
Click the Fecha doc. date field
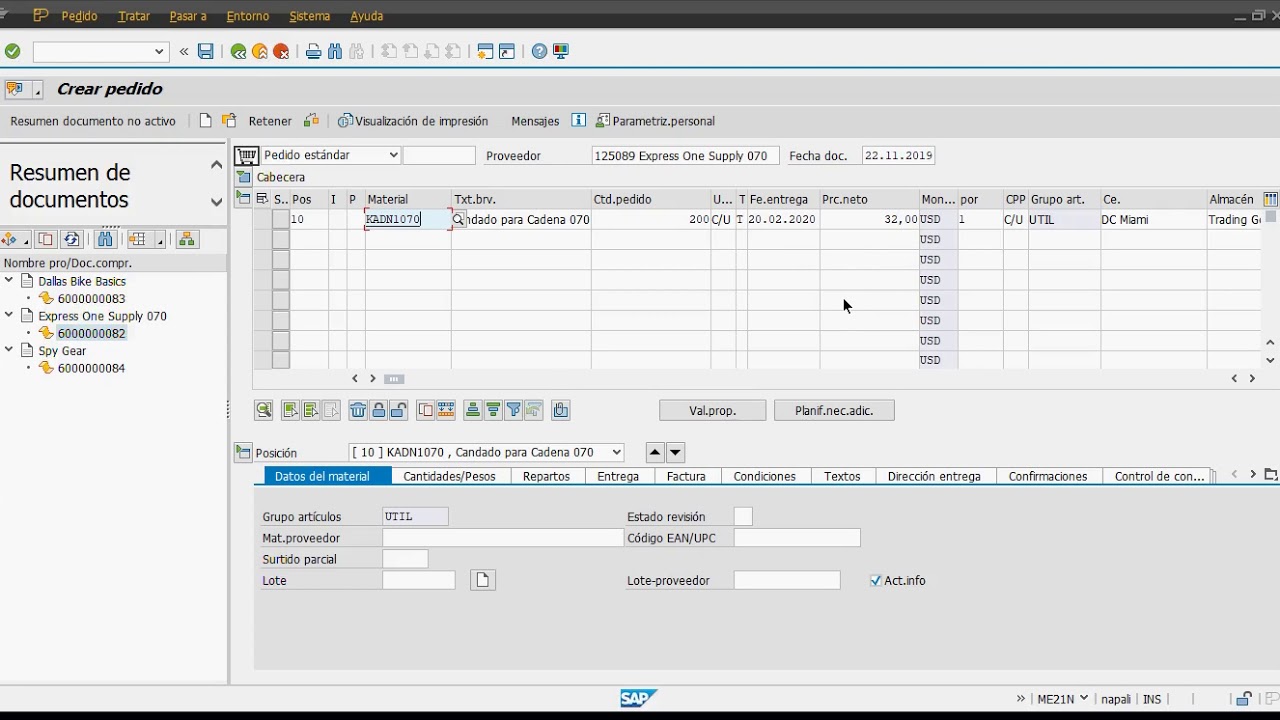(898, 155)
